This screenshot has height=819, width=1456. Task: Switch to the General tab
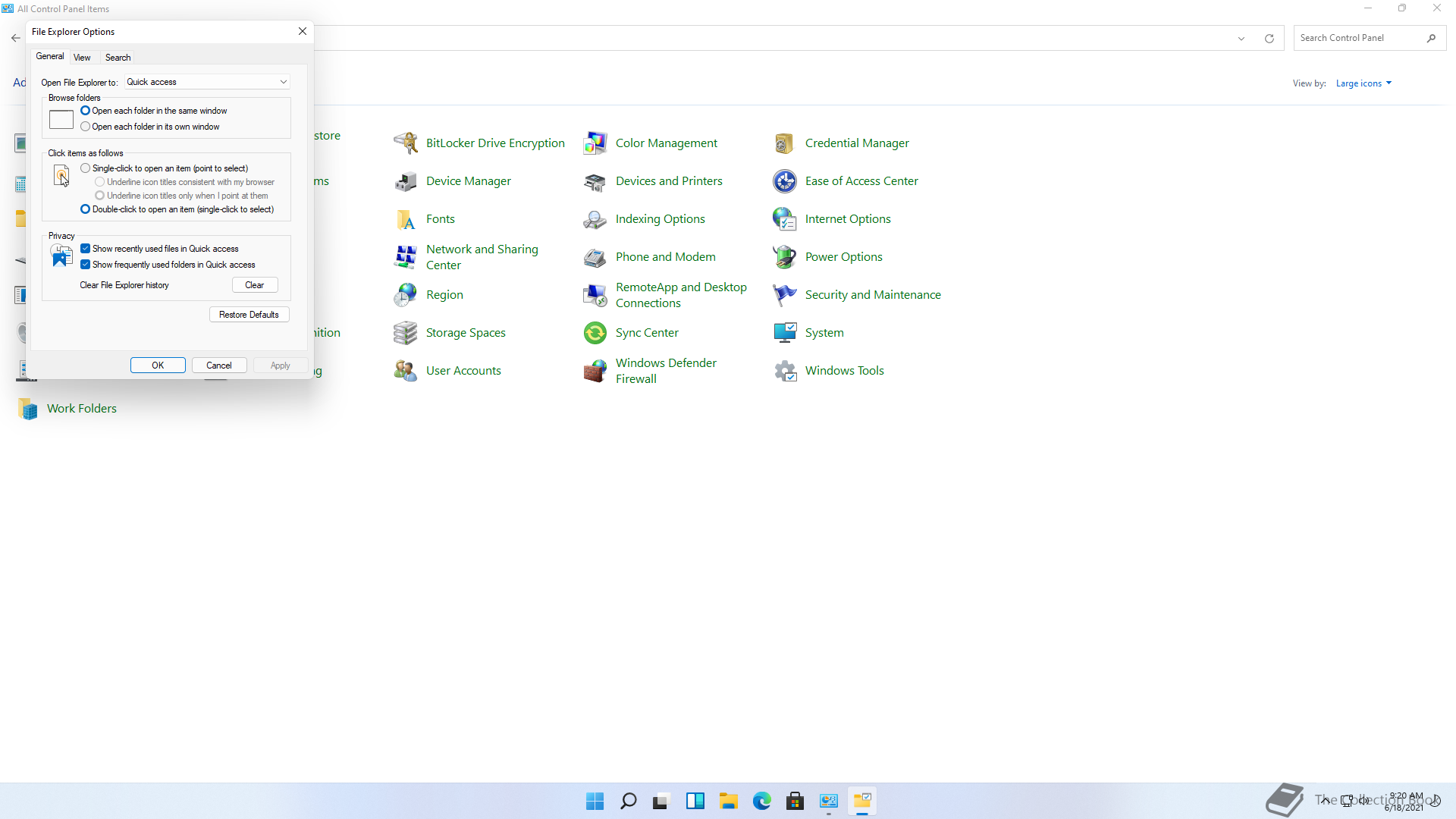pos(50,56)
